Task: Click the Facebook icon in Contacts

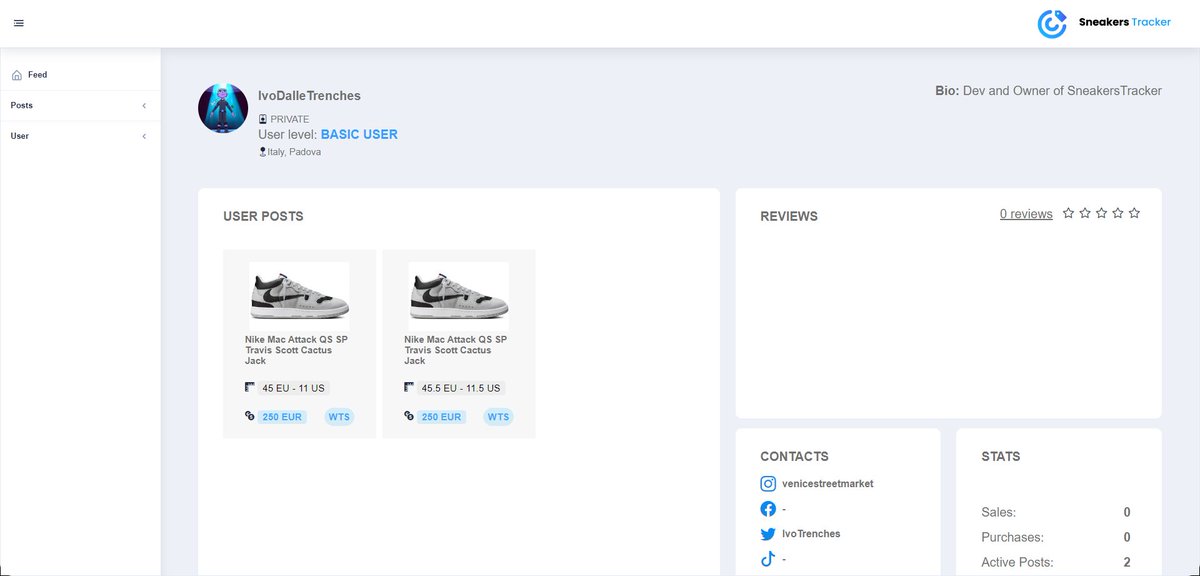Action: click(x=768, y=509)
